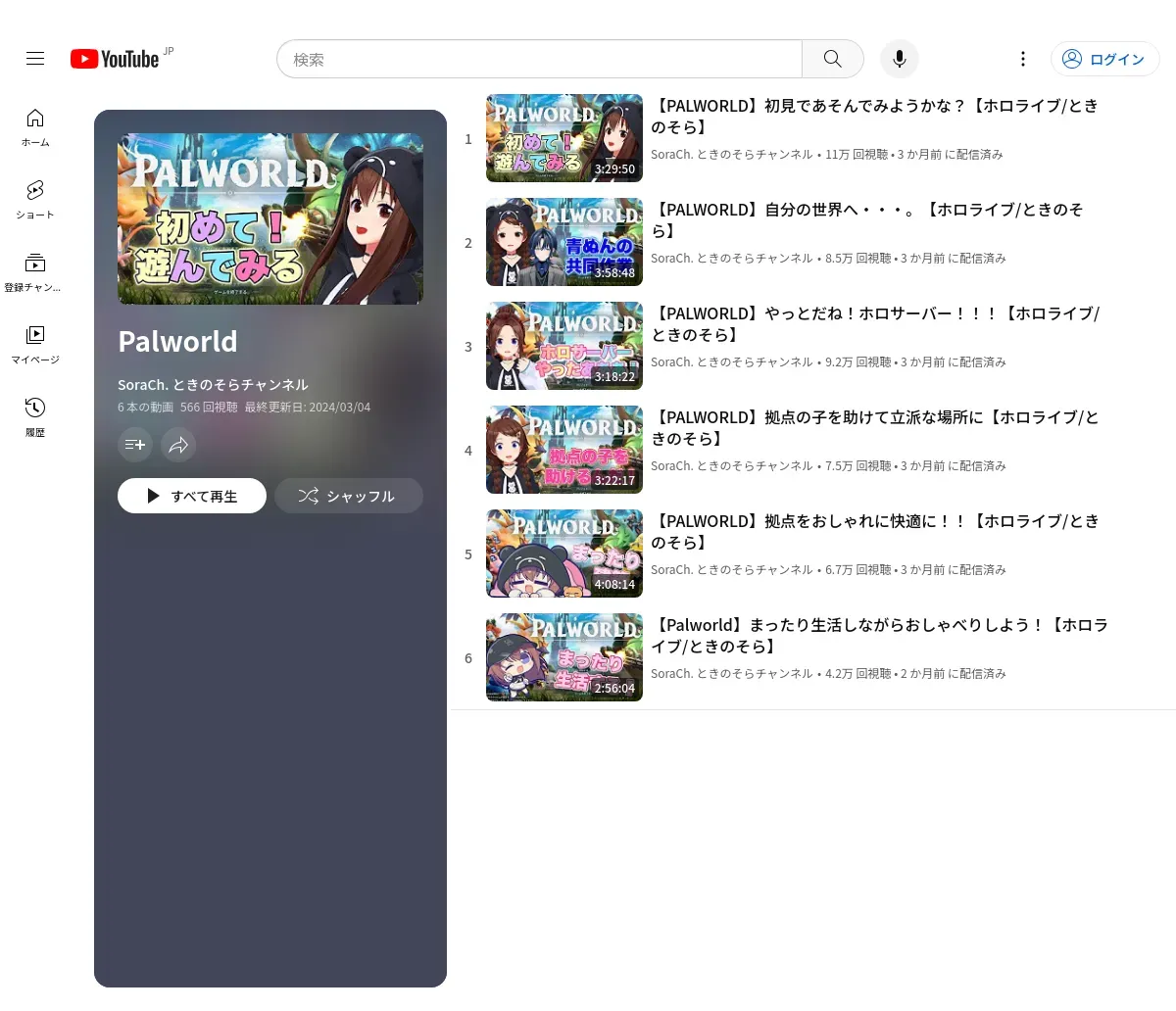
Task: Click すべて再生 play all button
Action: coord(192,496)
